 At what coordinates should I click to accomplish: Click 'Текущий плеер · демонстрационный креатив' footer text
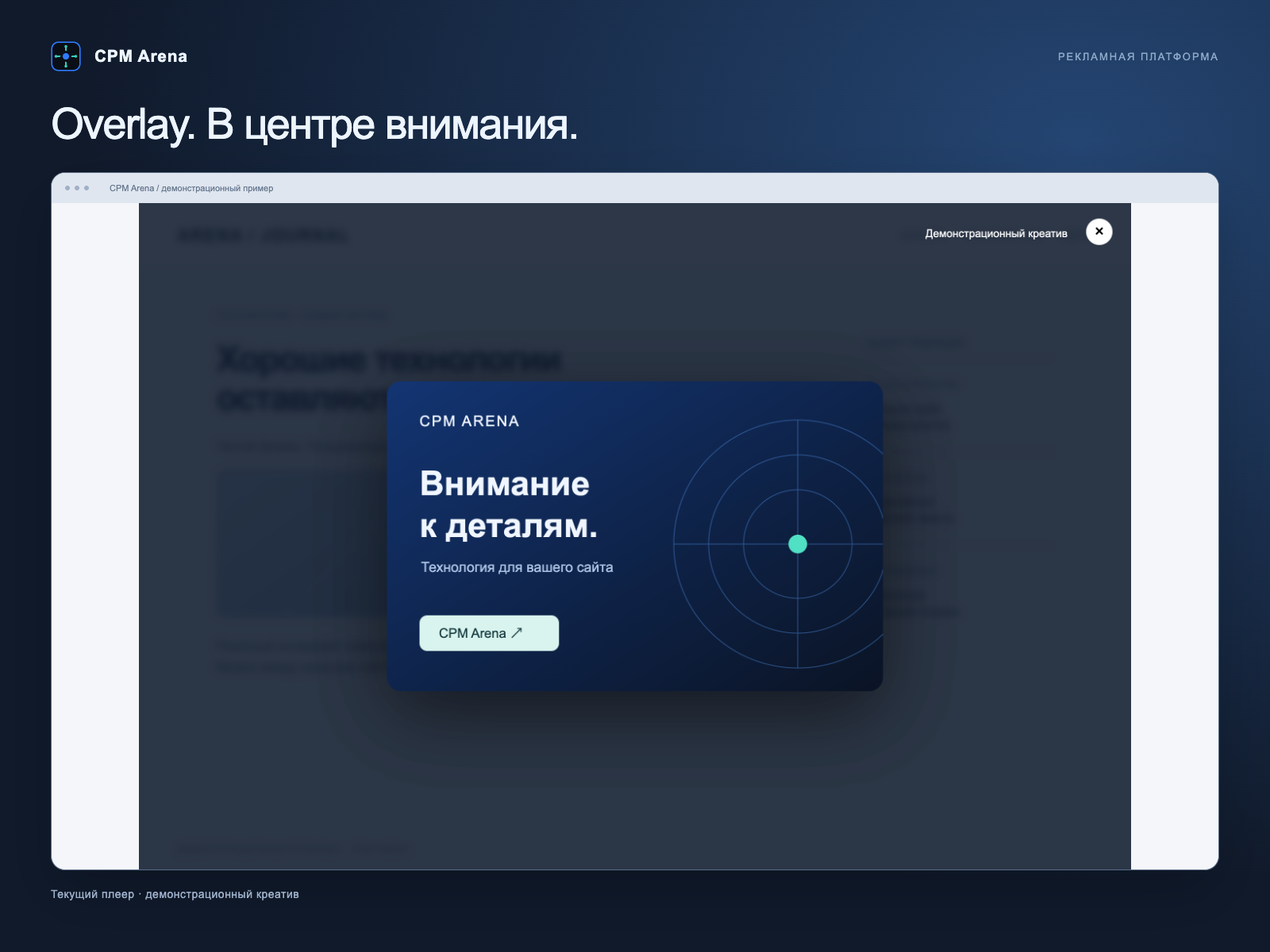175,894
